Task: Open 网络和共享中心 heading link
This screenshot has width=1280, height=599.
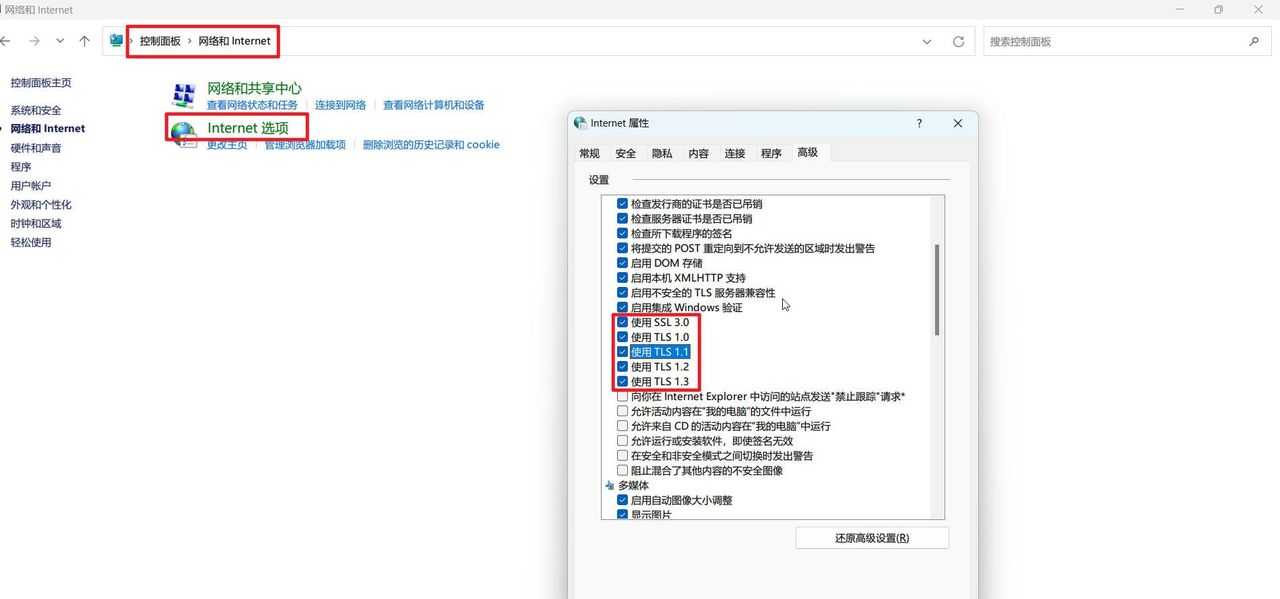Action: pos(254,88)
